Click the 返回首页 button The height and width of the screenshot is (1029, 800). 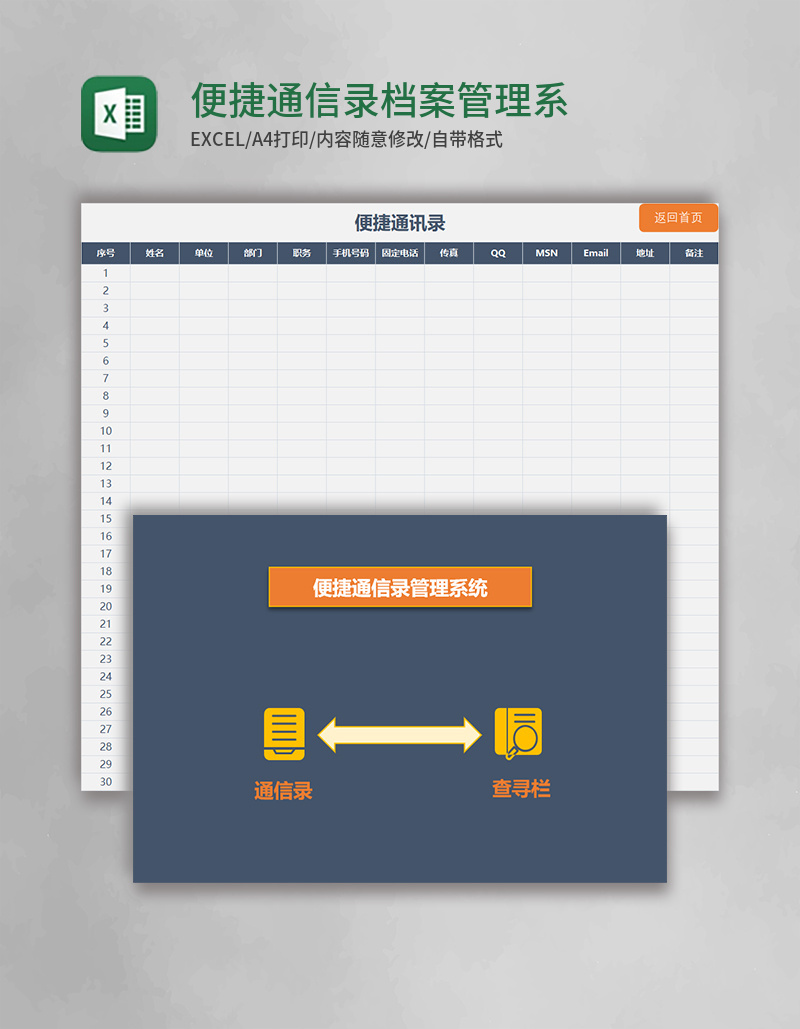click(679, 217)
